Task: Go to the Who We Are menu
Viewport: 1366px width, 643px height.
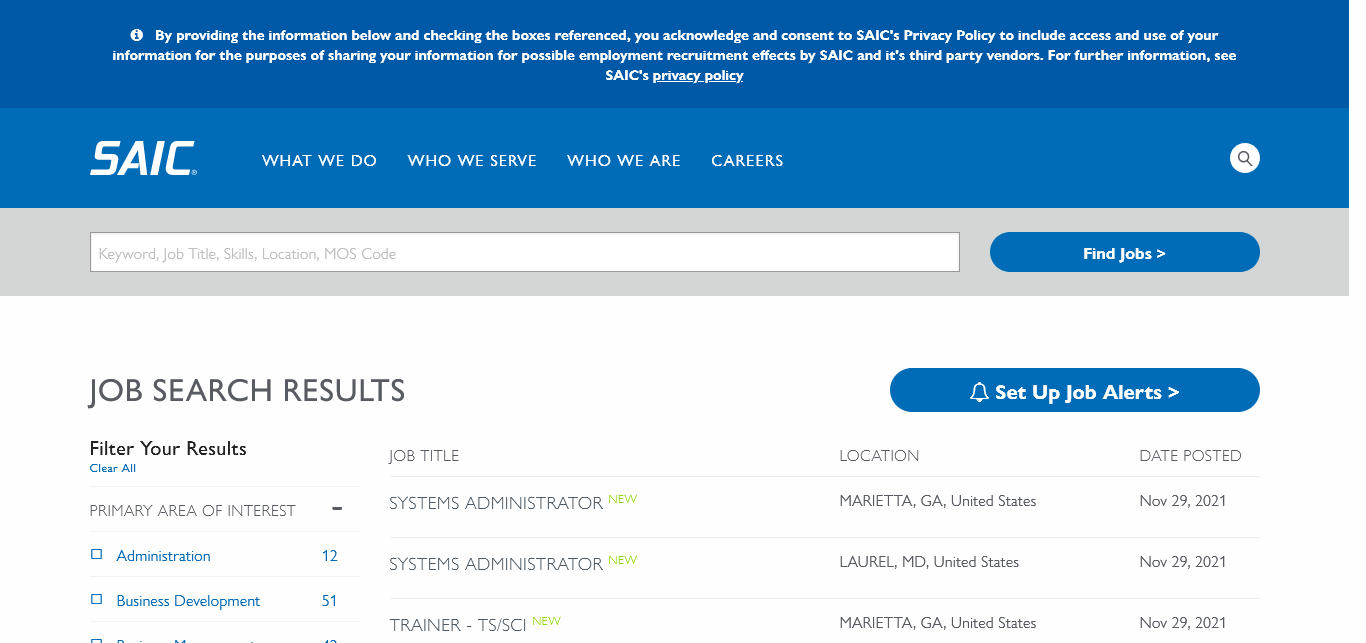Action: coord(623,160)
